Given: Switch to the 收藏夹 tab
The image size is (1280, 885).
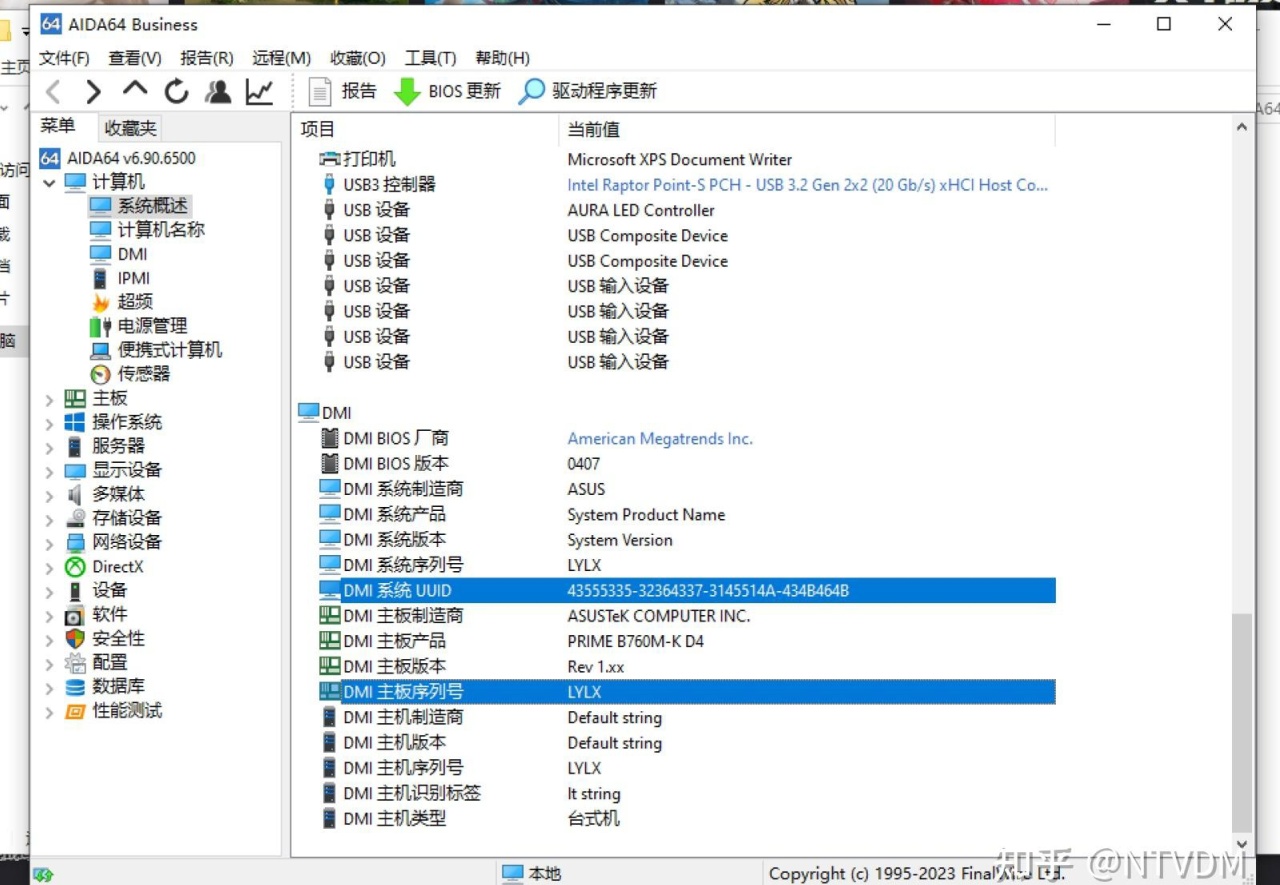Looking at the screenshot, I should [x=131, y=128].
